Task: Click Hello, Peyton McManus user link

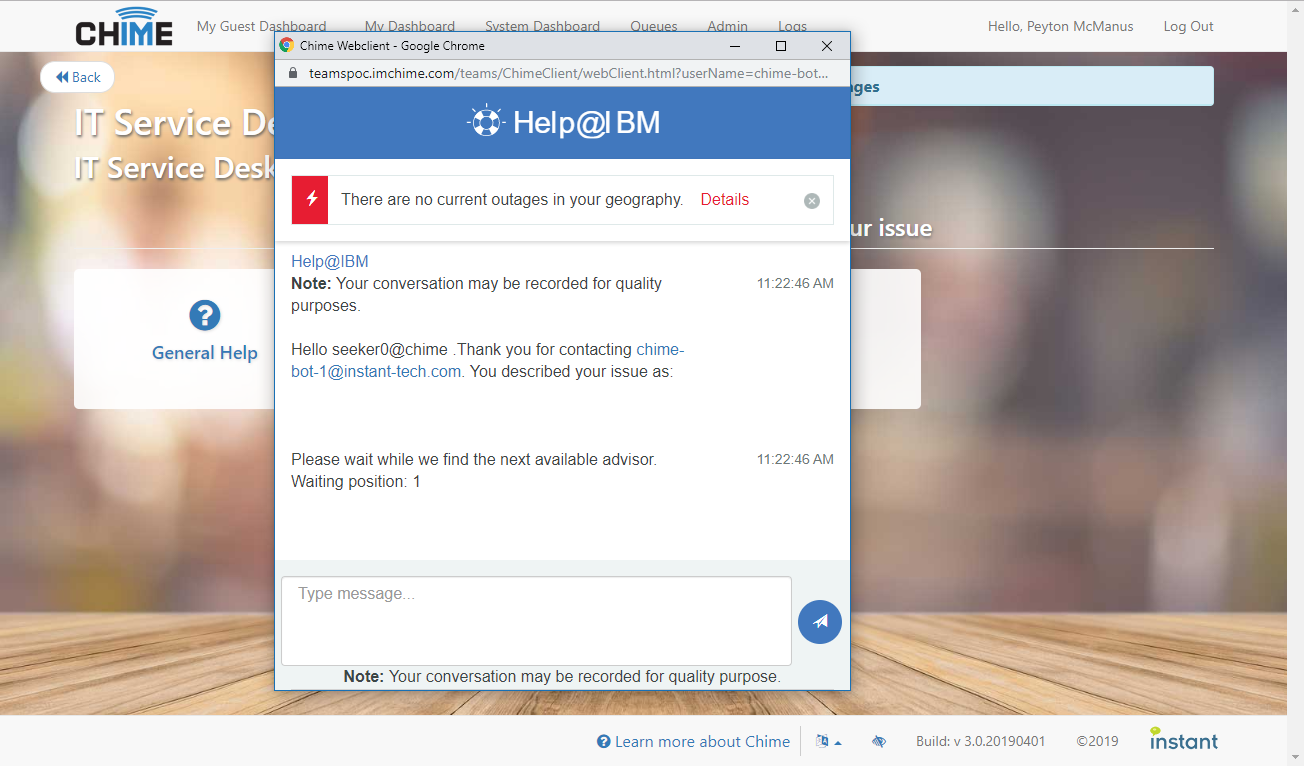Action: pyautogui.click(x=1060, y=26)
